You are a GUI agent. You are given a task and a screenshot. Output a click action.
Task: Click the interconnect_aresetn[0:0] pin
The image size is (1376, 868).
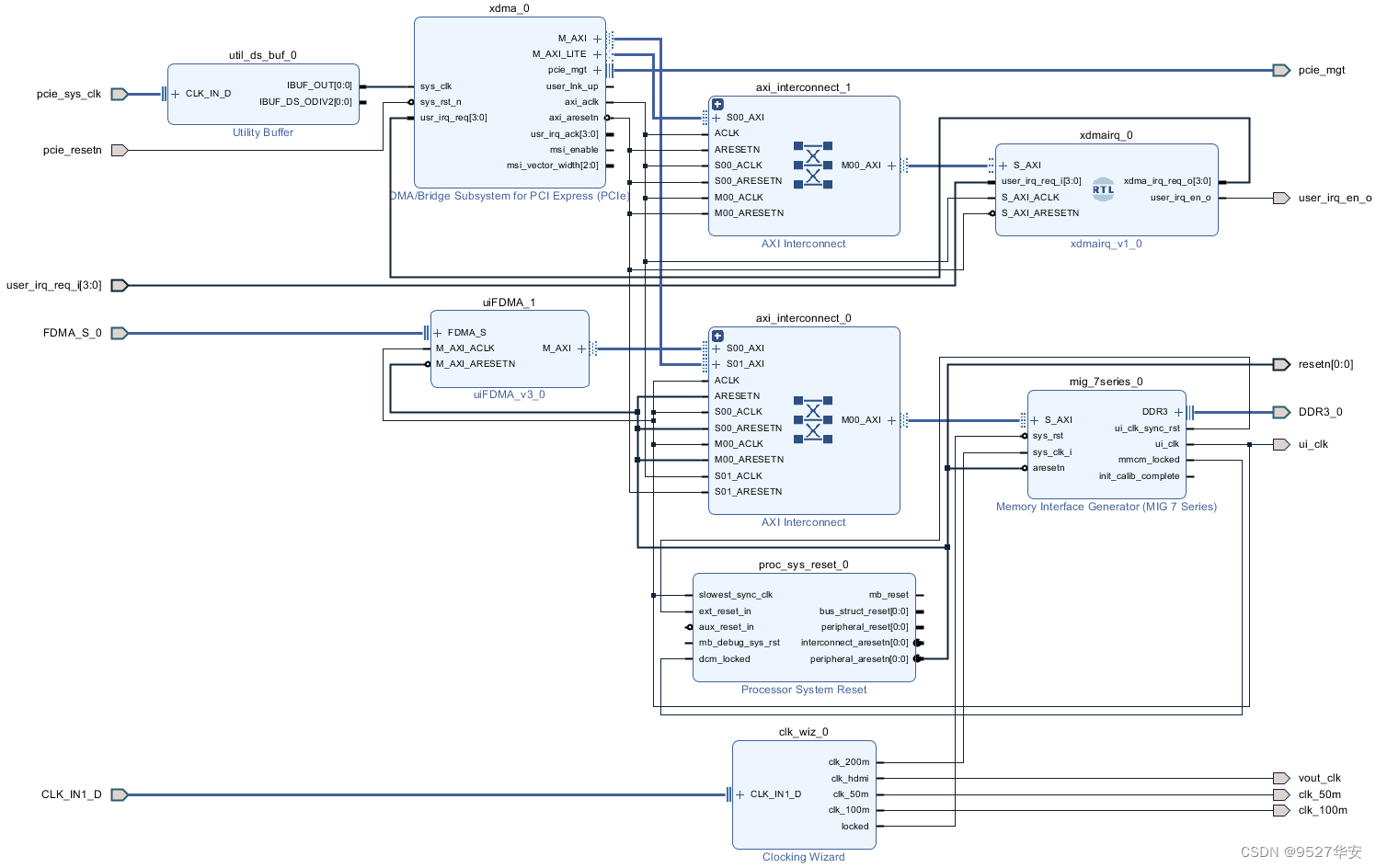[x=854, y=643]
